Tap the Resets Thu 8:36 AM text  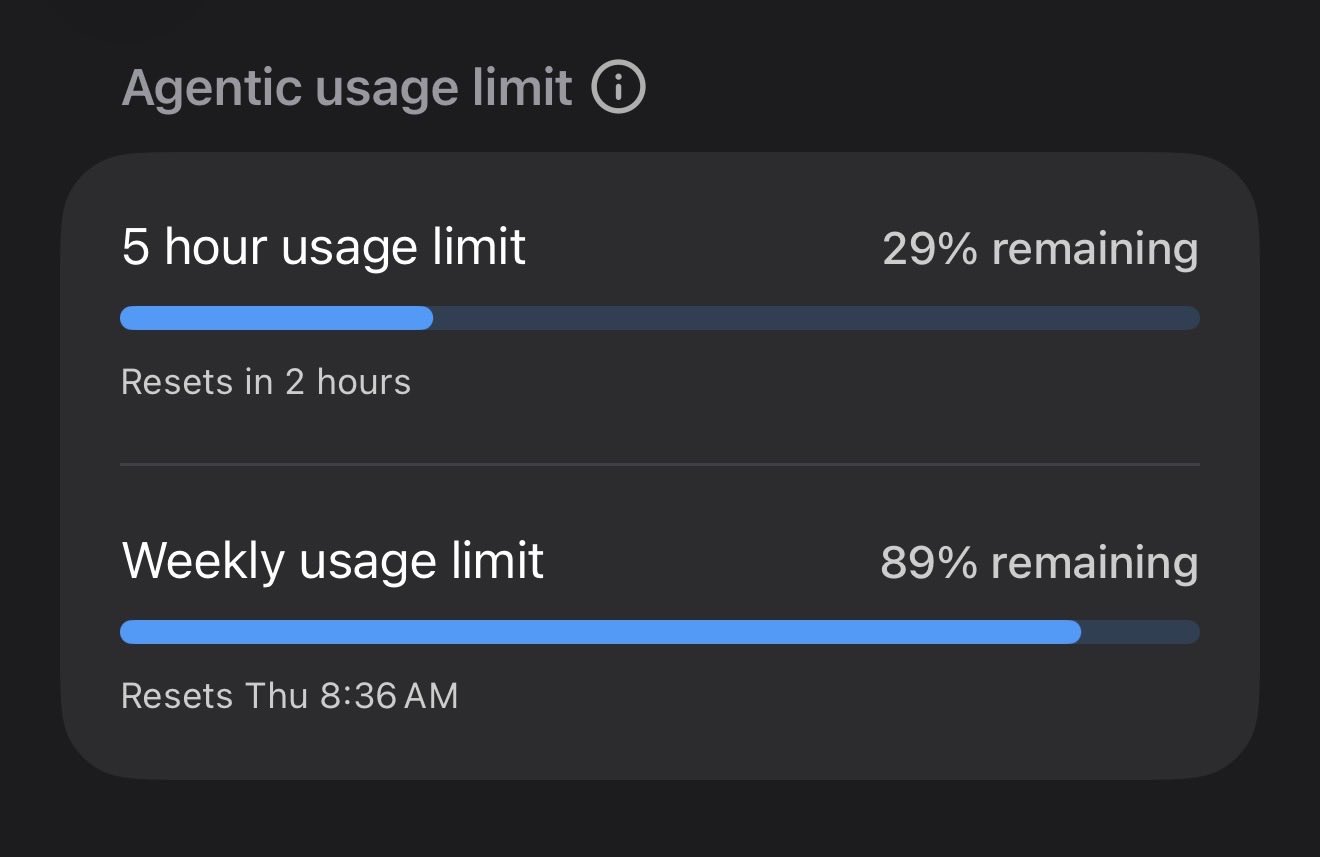pos(289,696)
